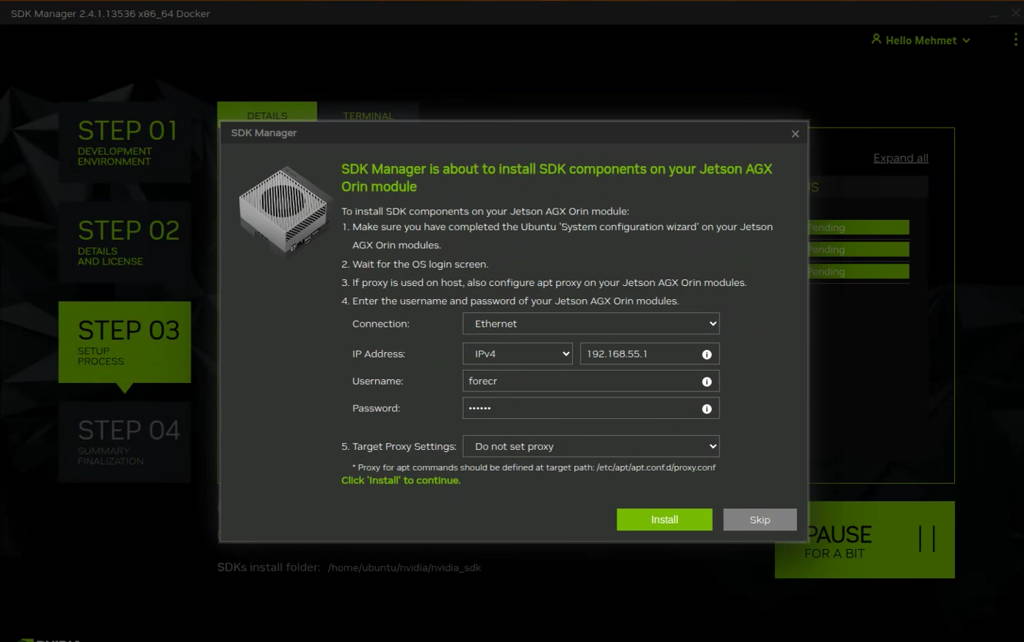
Task: Click the info icon in the Username field
Action: click(707, 381)
